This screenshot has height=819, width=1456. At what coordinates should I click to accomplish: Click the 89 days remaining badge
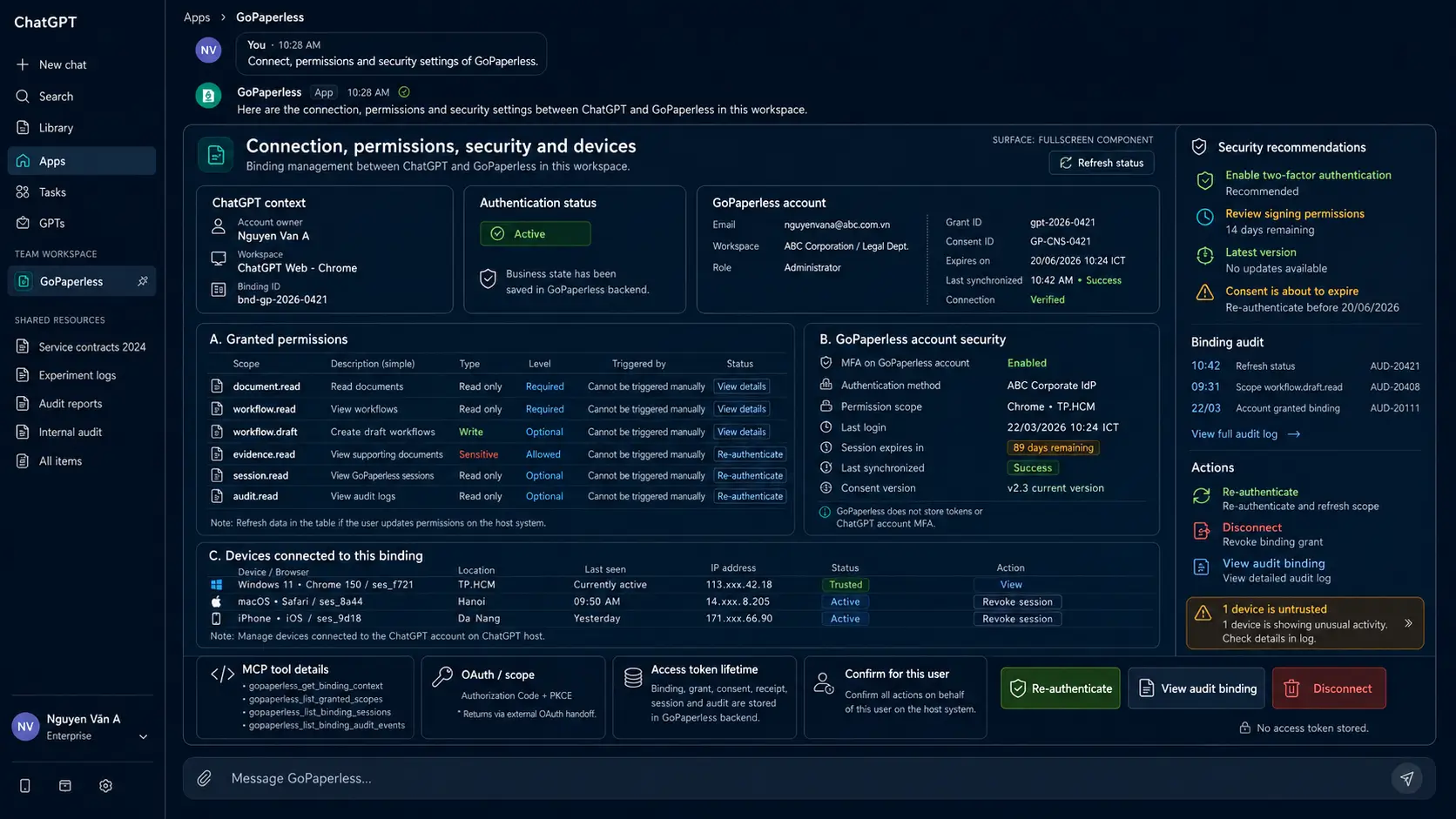[1053, 447]
